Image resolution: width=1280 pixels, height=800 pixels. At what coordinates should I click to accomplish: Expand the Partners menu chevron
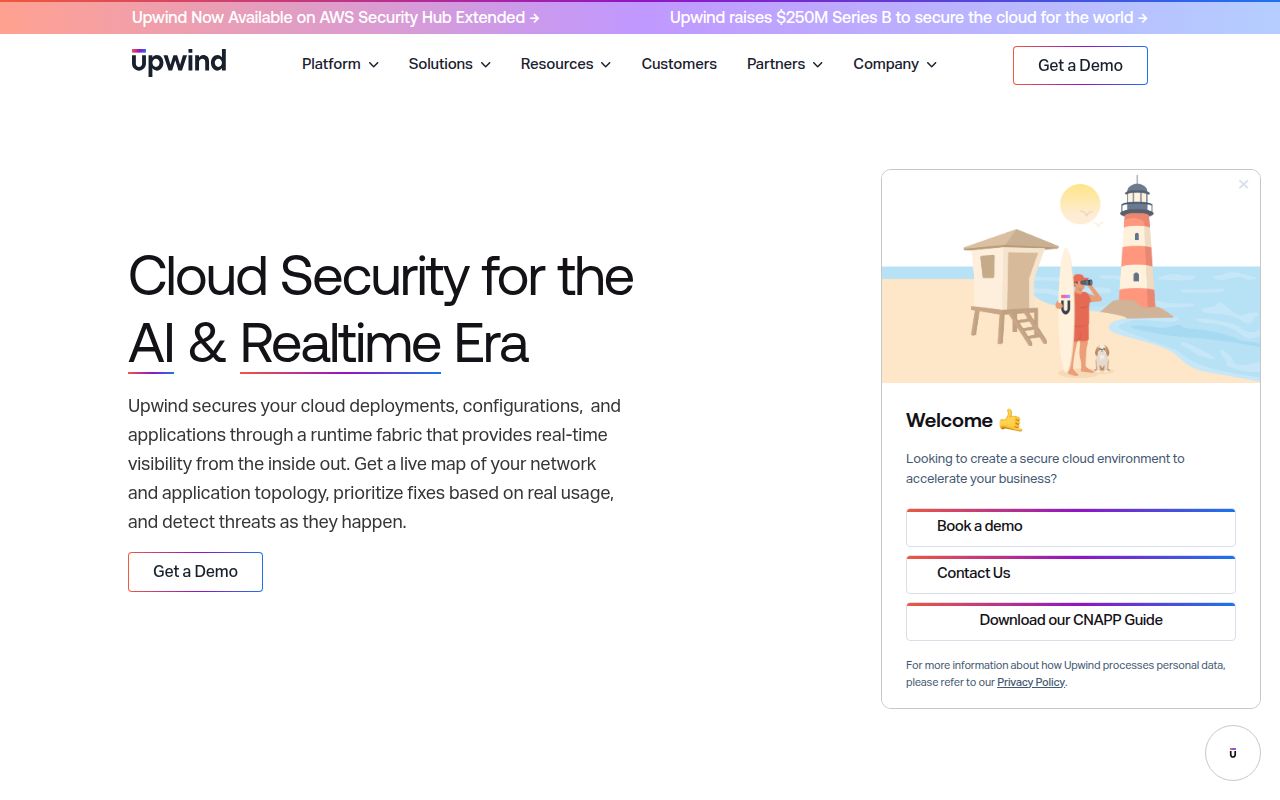[817, 64]
